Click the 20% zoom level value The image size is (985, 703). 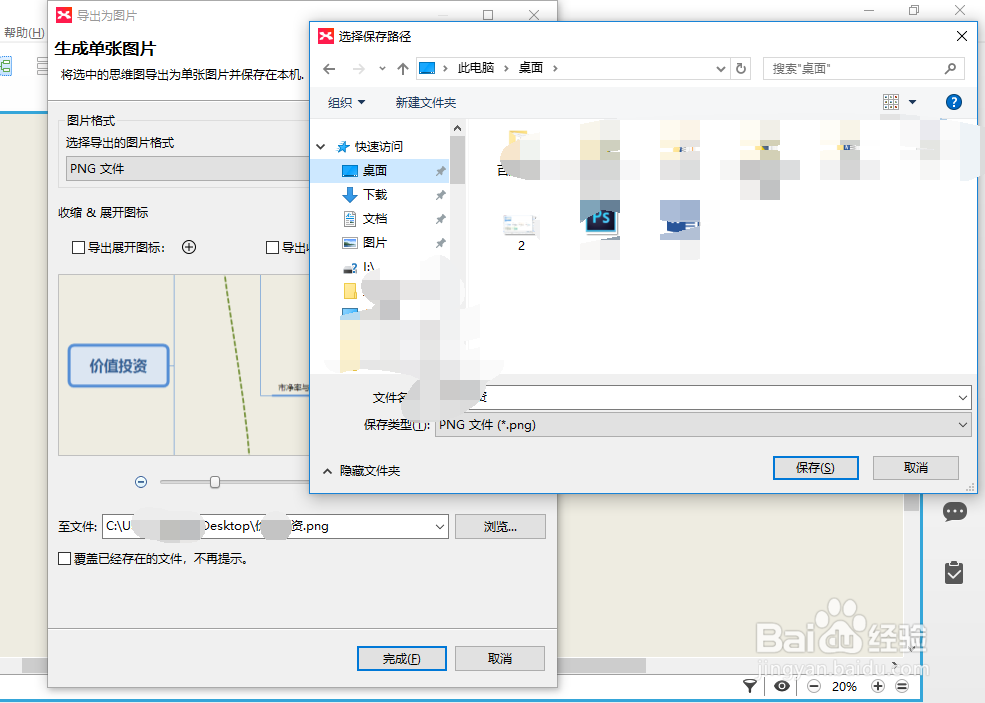(844, 687)
